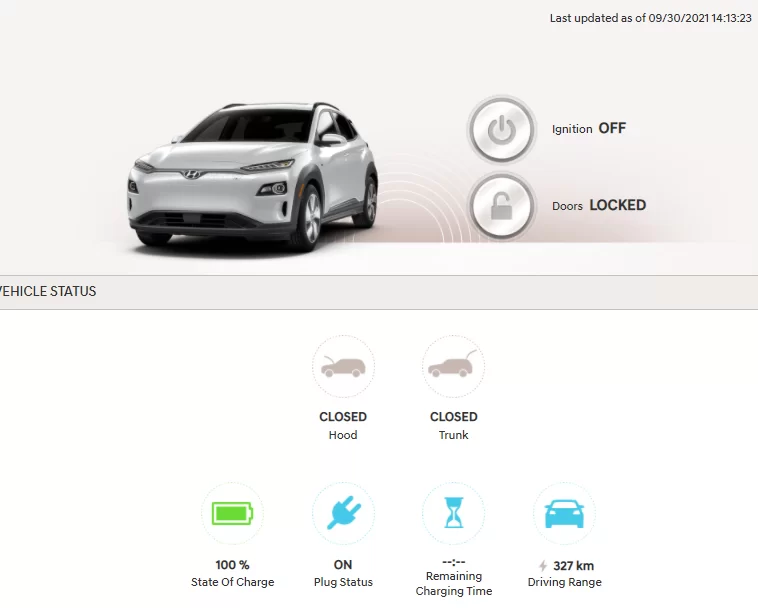
Task: Click the blue car driving range icon
Action: pos(564,514)
